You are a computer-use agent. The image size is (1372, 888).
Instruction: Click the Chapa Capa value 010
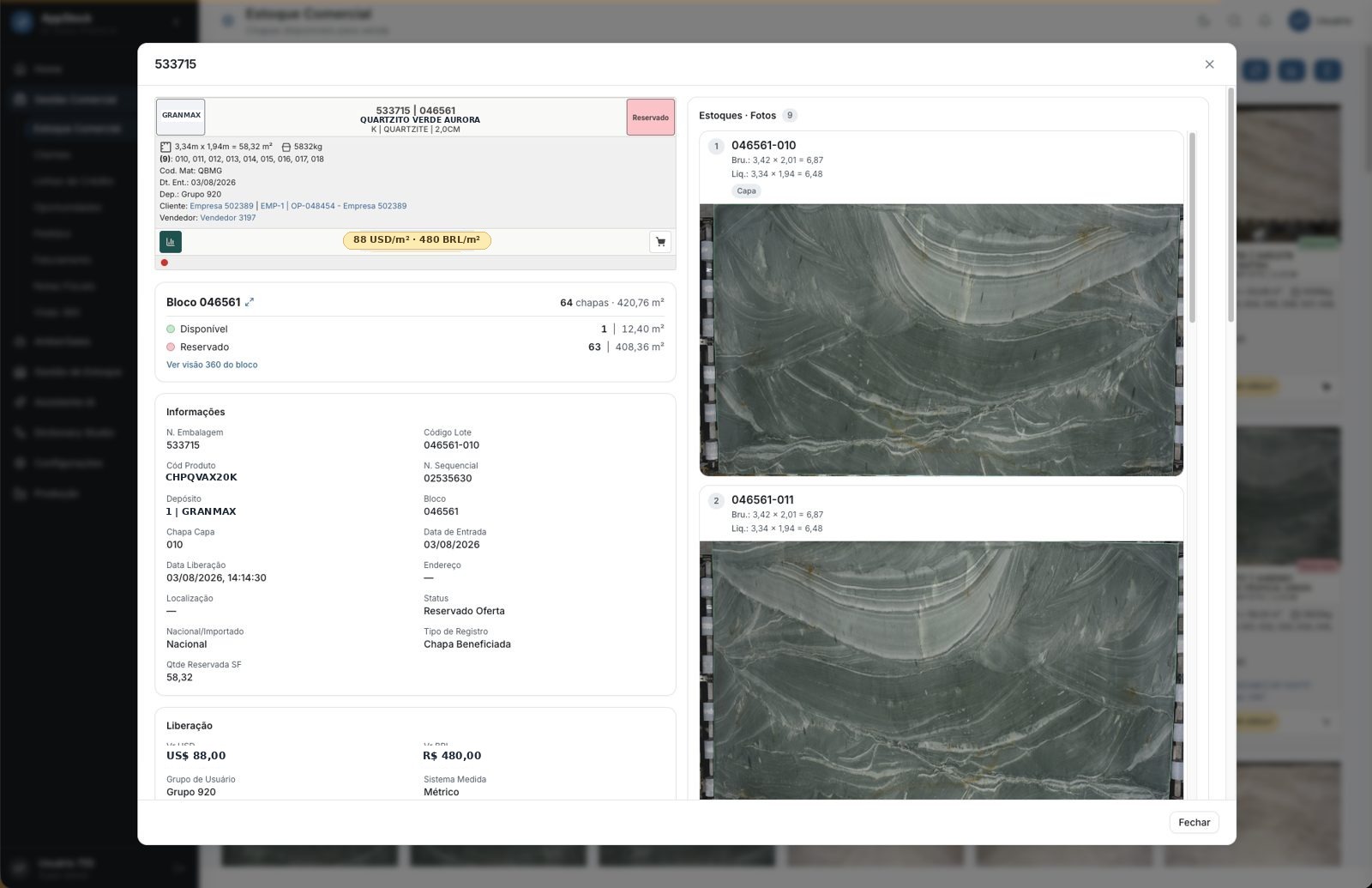175,545
